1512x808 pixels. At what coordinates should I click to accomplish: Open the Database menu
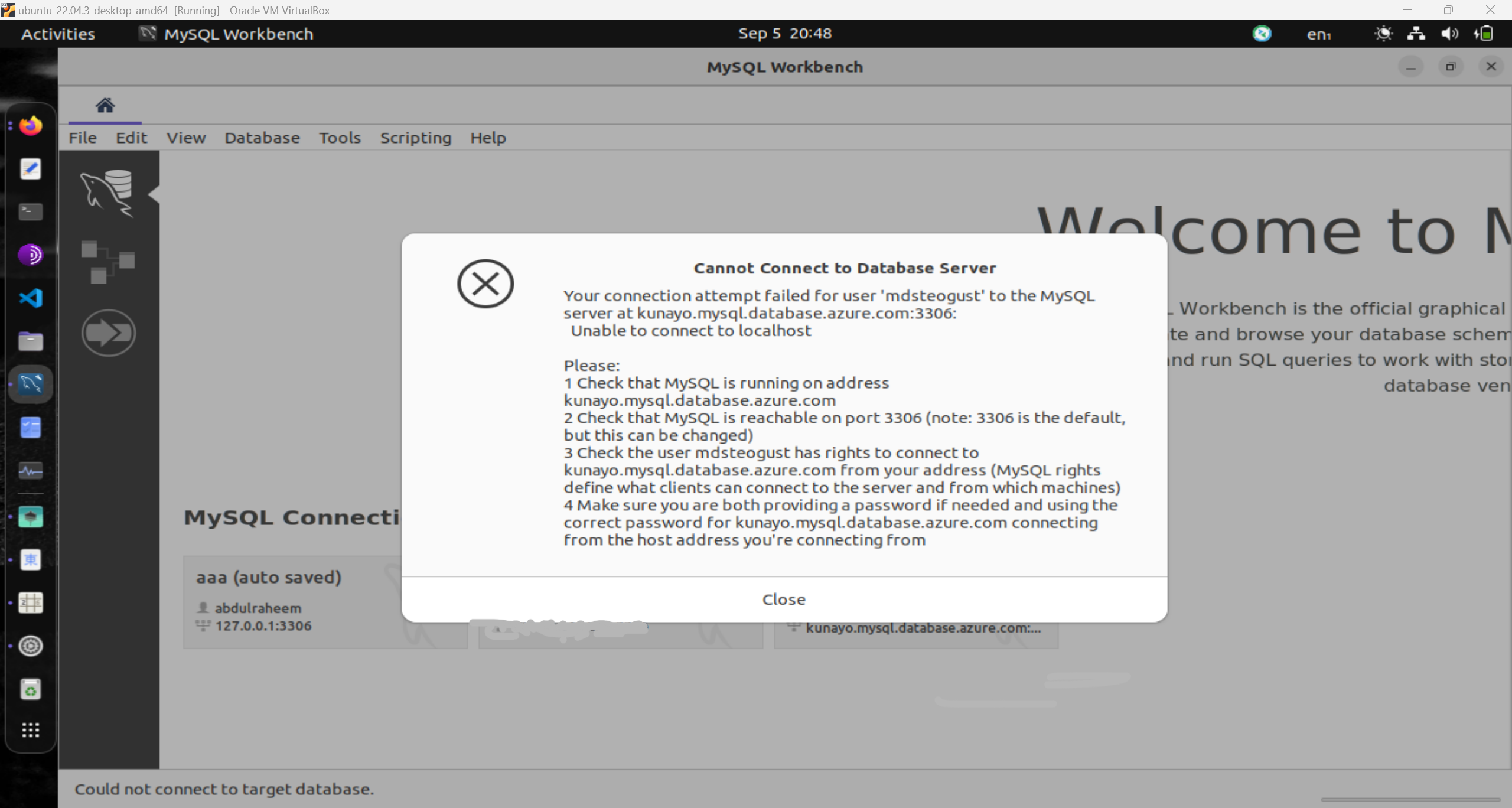[x=262, y=138]
